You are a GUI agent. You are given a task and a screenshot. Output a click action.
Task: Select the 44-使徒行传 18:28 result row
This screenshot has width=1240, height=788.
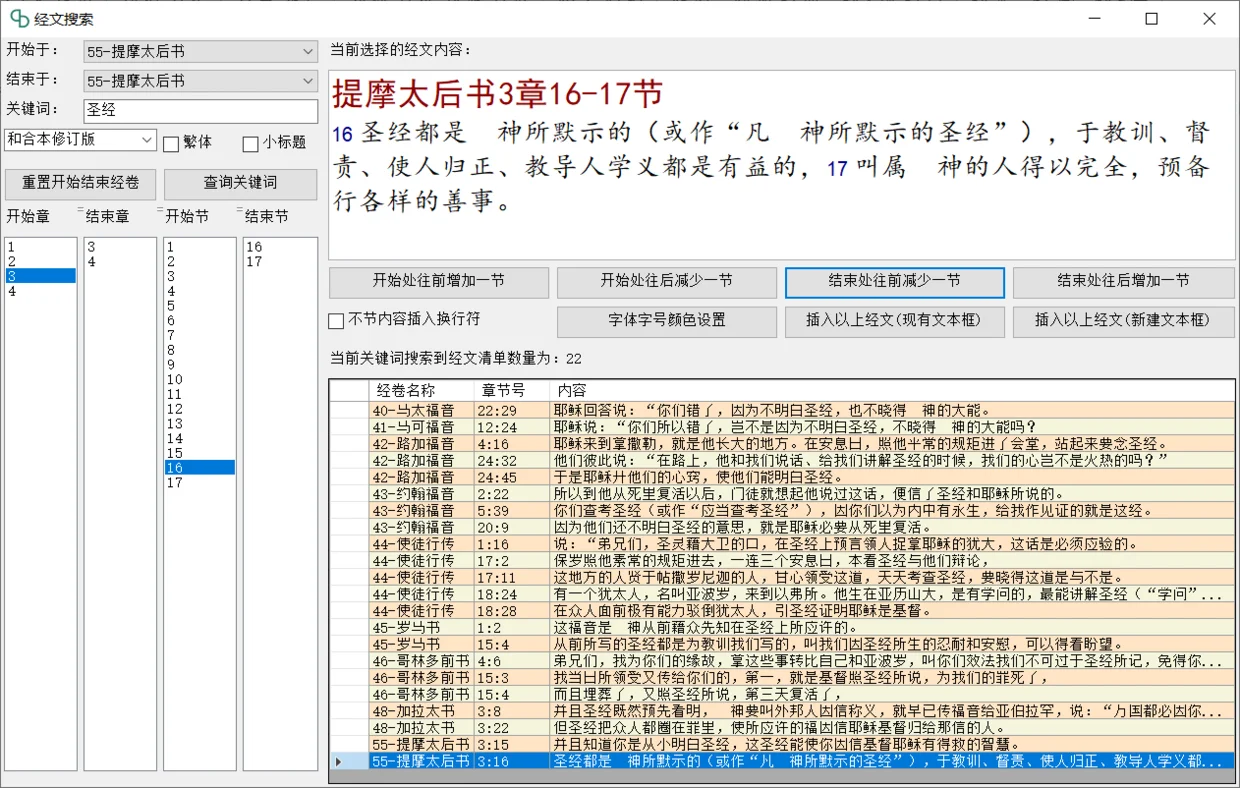[782, 611]
